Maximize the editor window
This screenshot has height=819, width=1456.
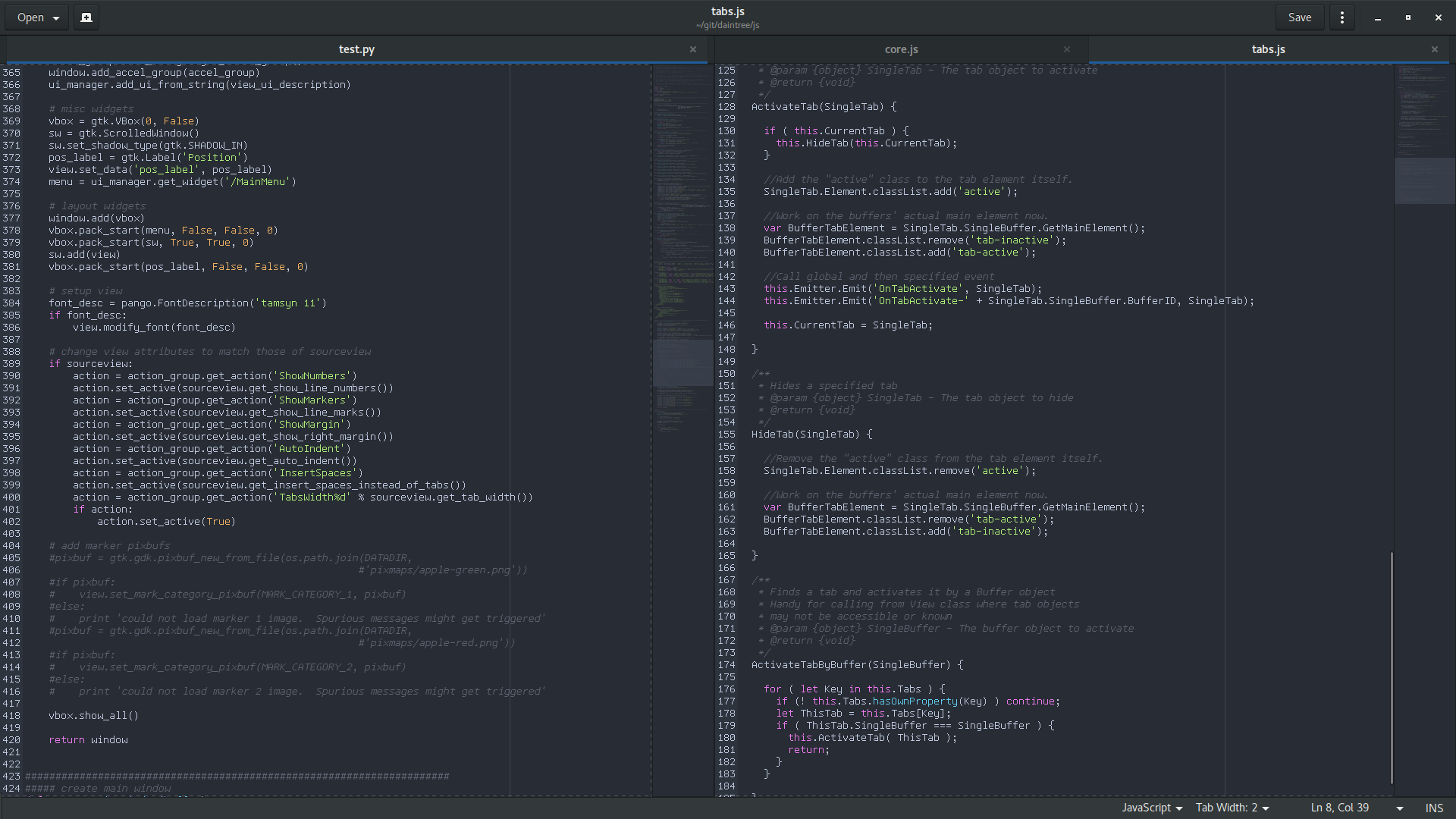click(x=1408, y=17)
